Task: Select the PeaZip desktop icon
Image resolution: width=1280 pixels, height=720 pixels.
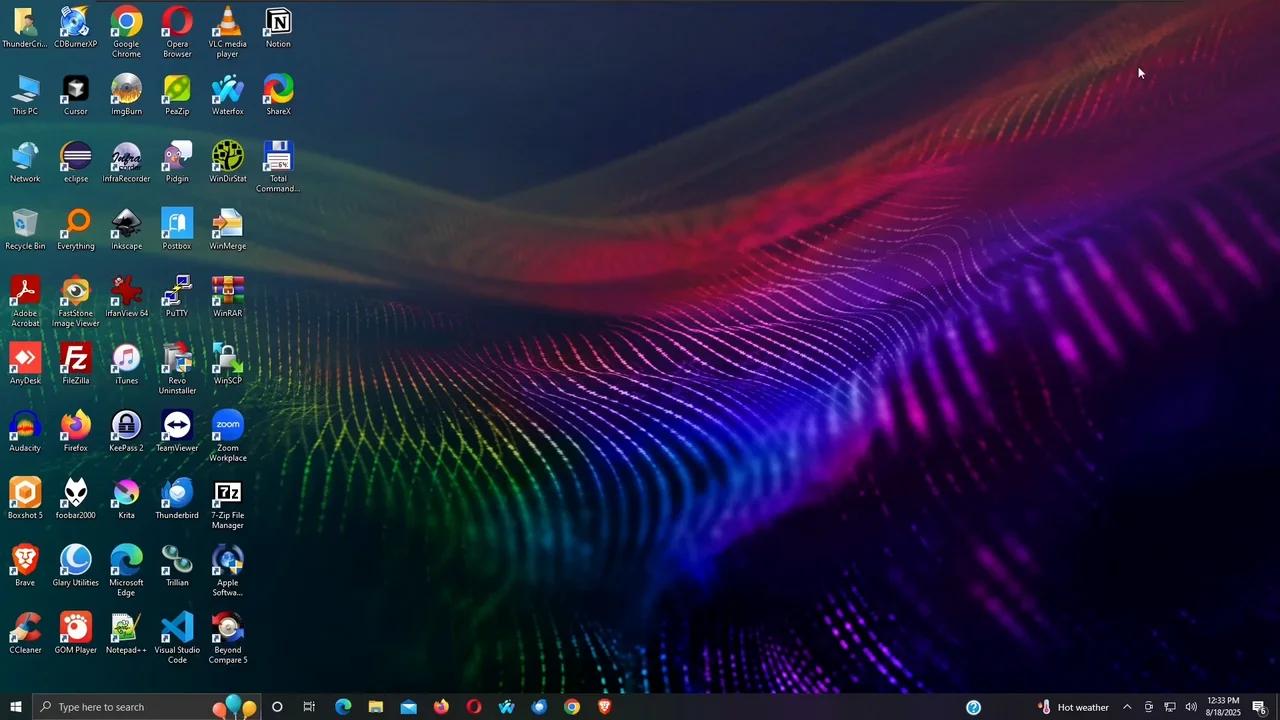Action: 177,95
